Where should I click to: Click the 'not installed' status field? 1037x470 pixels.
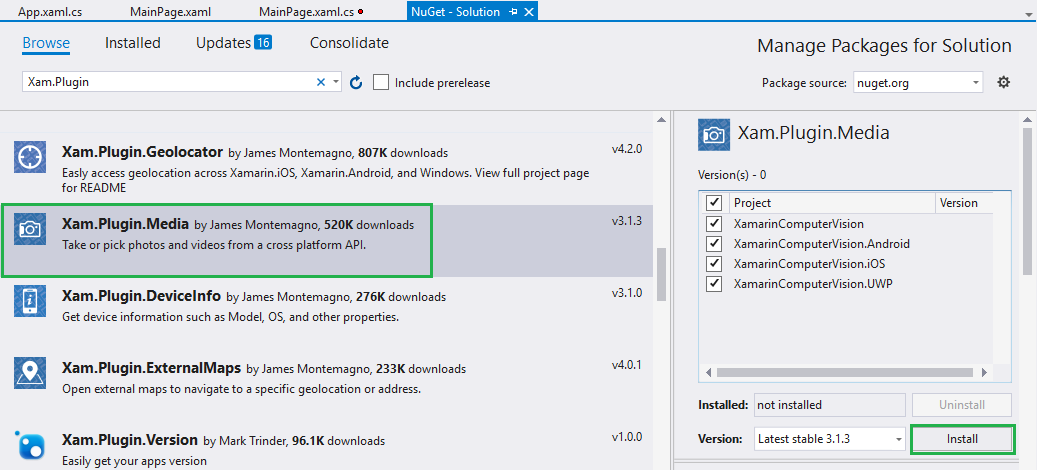829,405
